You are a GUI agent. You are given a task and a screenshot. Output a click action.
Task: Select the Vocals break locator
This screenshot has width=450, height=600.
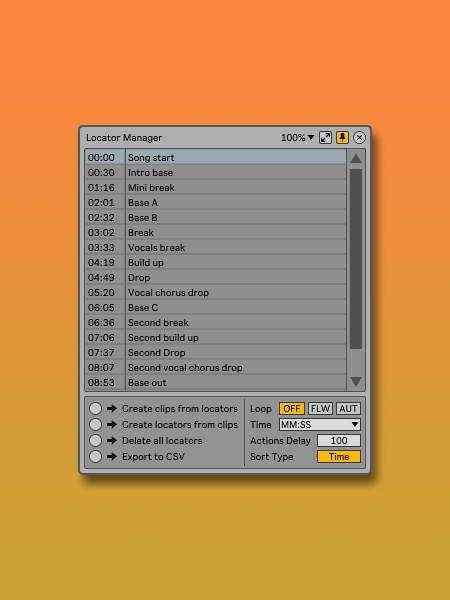236,248
